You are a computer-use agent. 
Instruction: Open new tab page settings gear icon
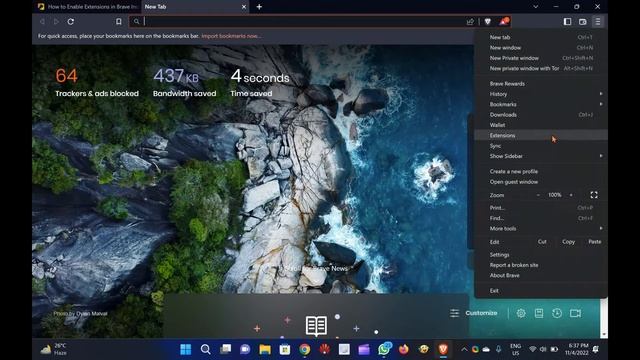coord(521,313)
